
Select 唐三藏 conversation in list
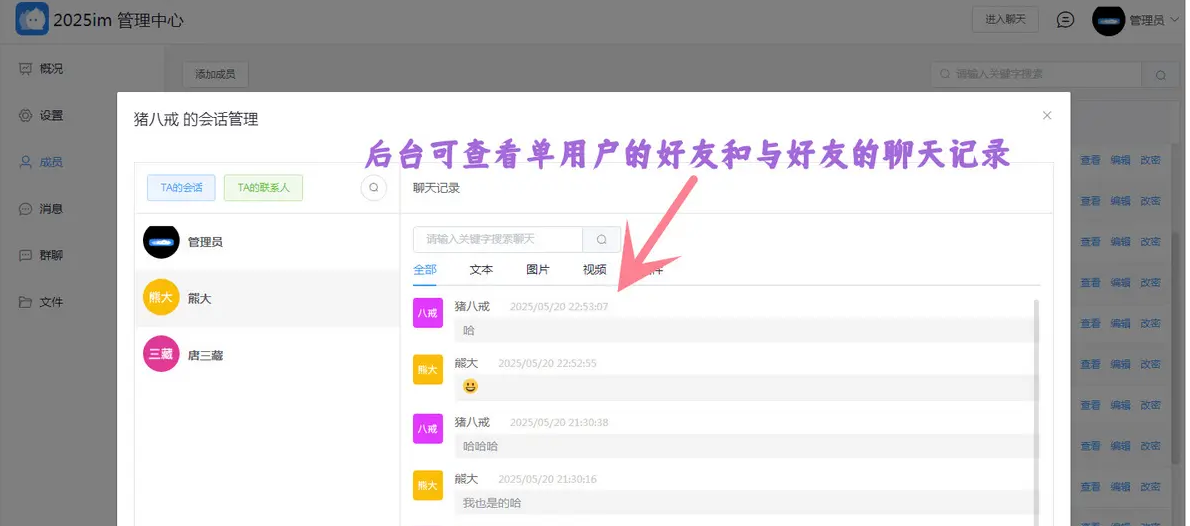205,355
